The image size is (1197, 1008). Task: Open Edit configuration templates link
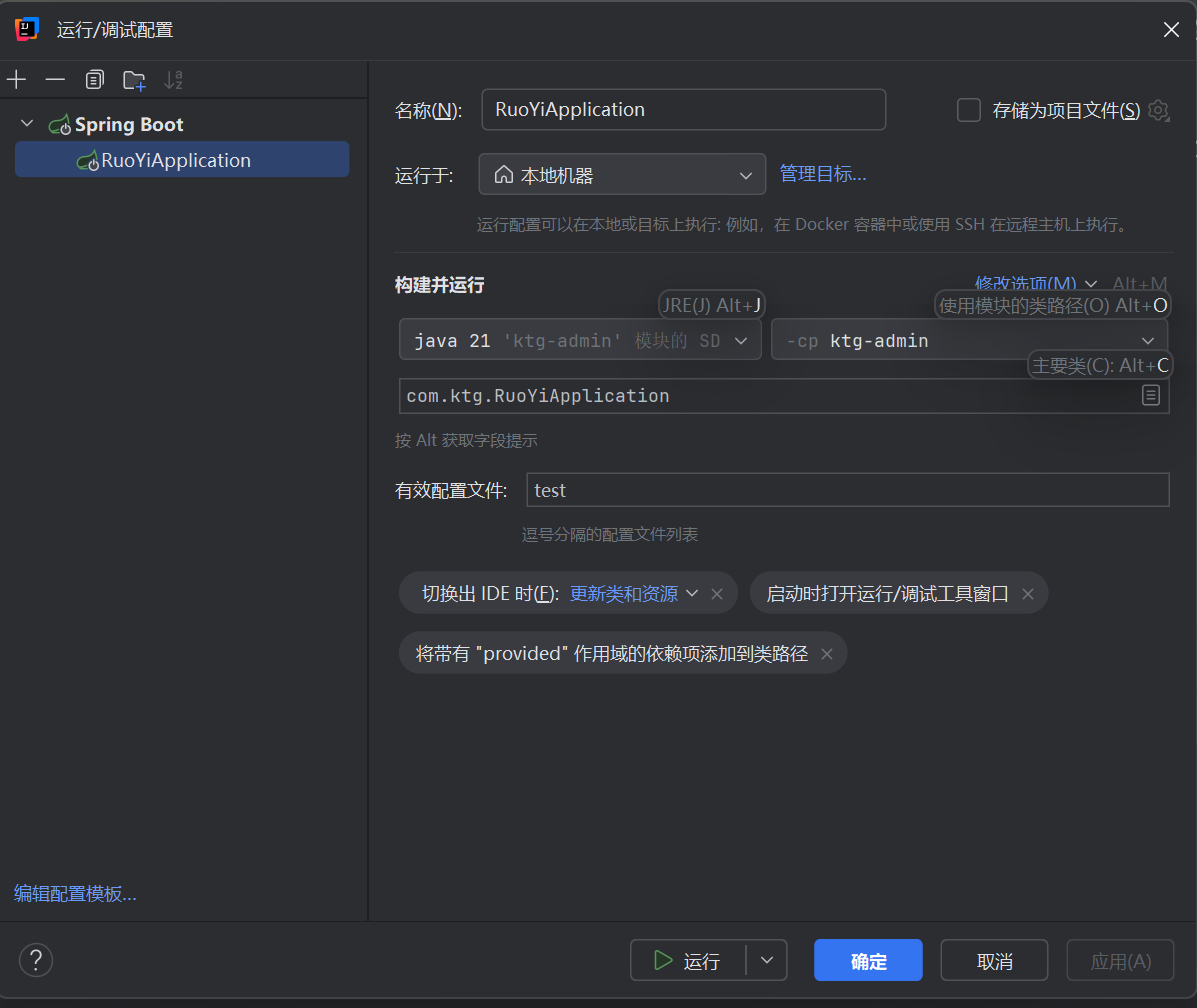[75, 893]
